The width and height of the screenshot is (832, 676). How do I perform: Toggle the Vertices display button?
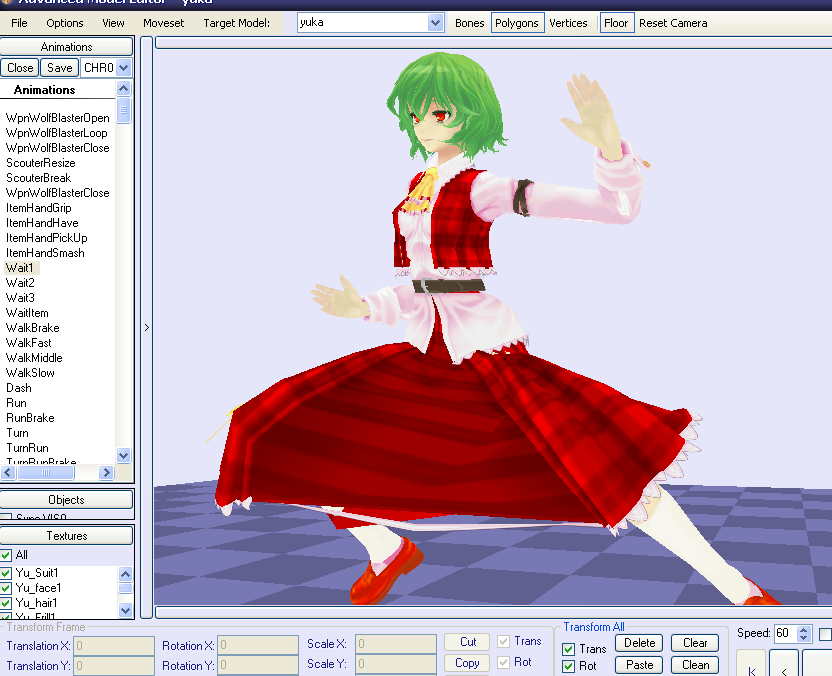568,23
